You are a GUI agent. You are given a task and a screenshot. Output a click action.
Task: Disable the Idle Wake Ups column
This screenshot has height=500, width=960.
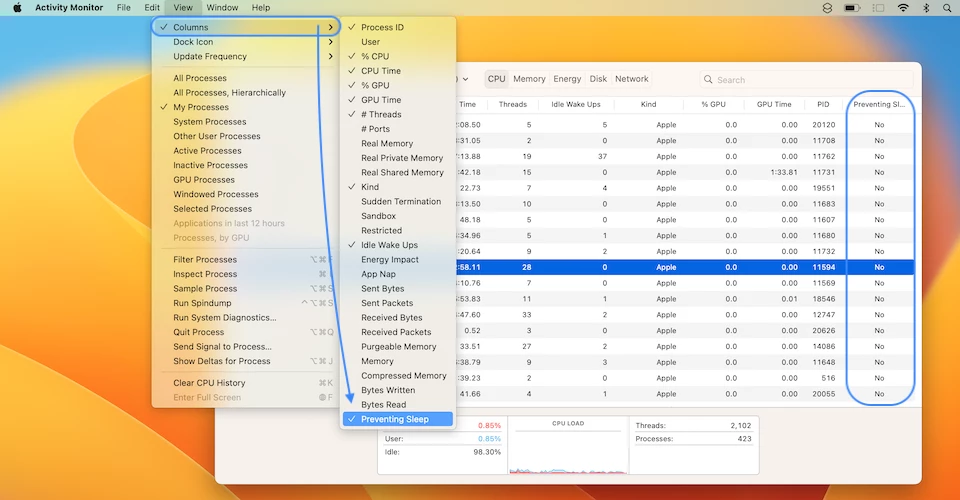pyautogui.click(x=398, y=245)
